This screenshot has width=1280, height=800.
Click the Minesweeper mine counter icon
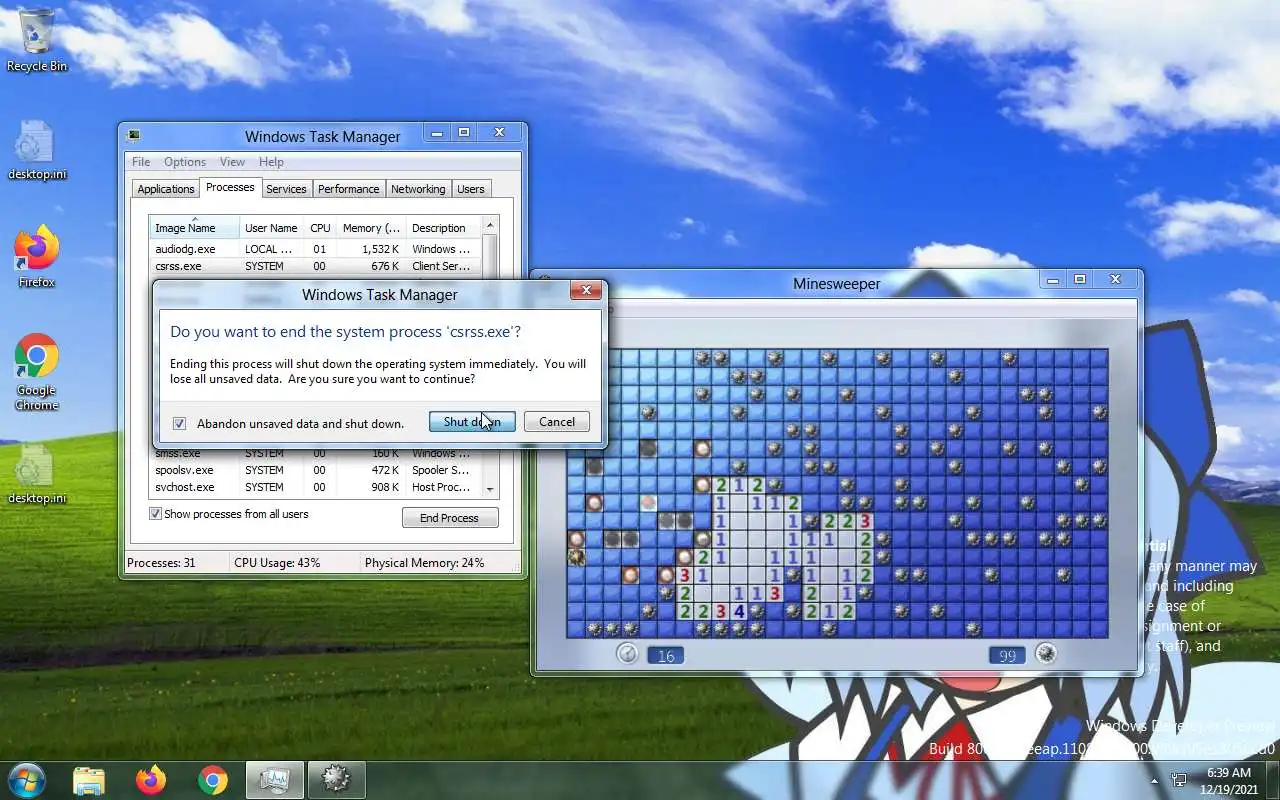pyautogui.click(x=1046, y=654)
